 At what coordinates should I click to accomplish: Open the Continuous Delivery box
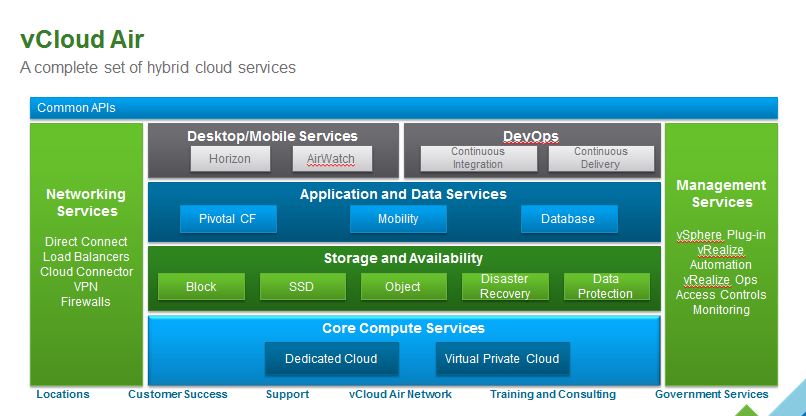(601, 158)
